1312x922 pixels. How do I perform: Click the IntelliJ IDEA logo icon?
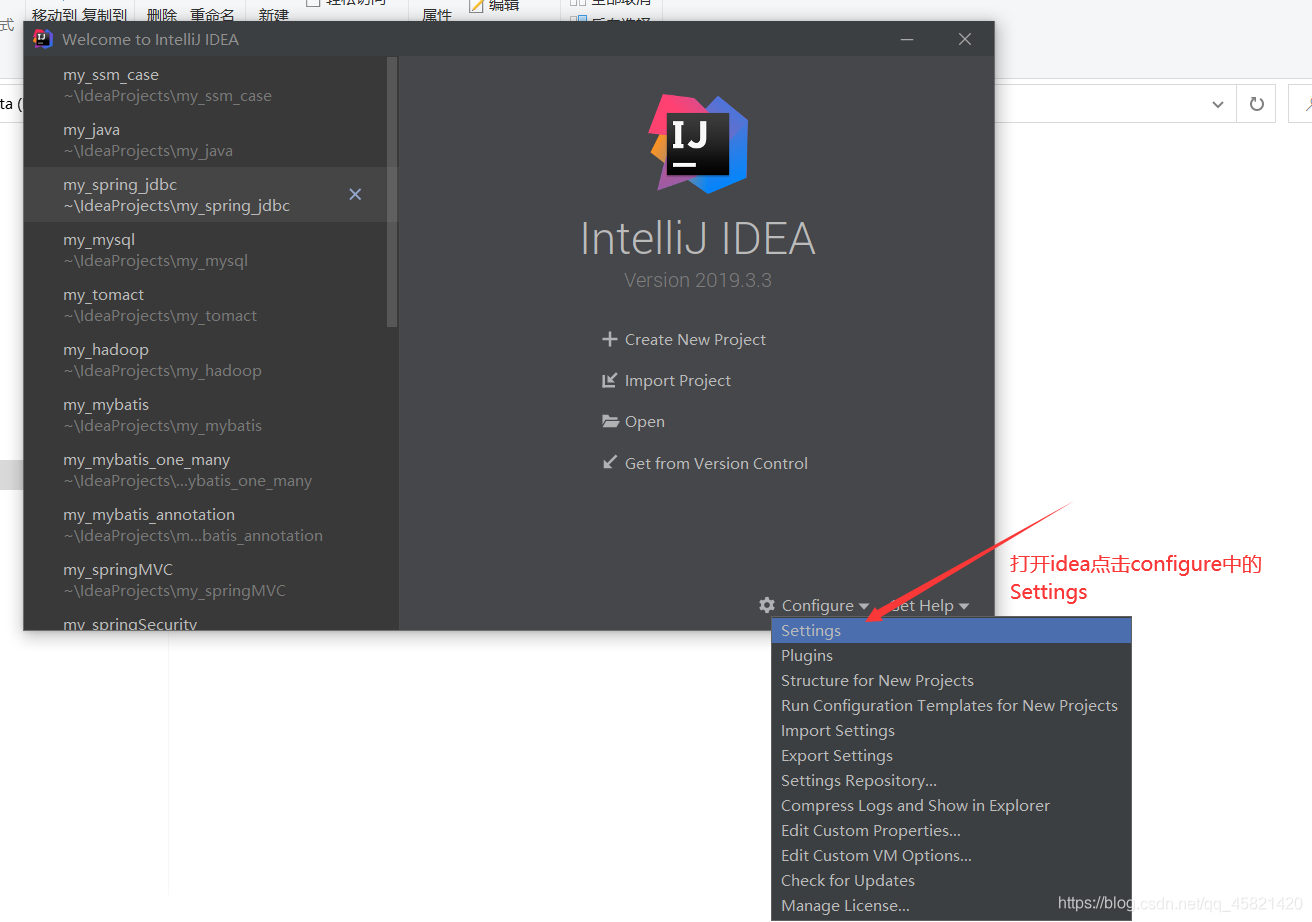point(698,143)
